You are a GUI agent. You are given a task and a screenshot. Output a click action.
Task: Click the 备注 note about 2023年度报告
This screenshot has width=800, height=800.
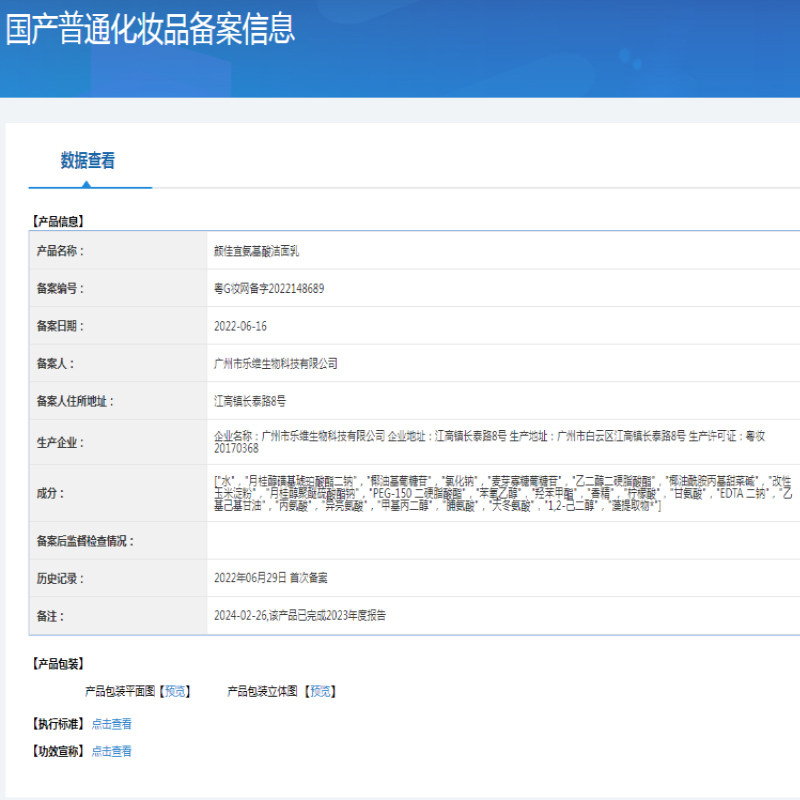point(299,615)
